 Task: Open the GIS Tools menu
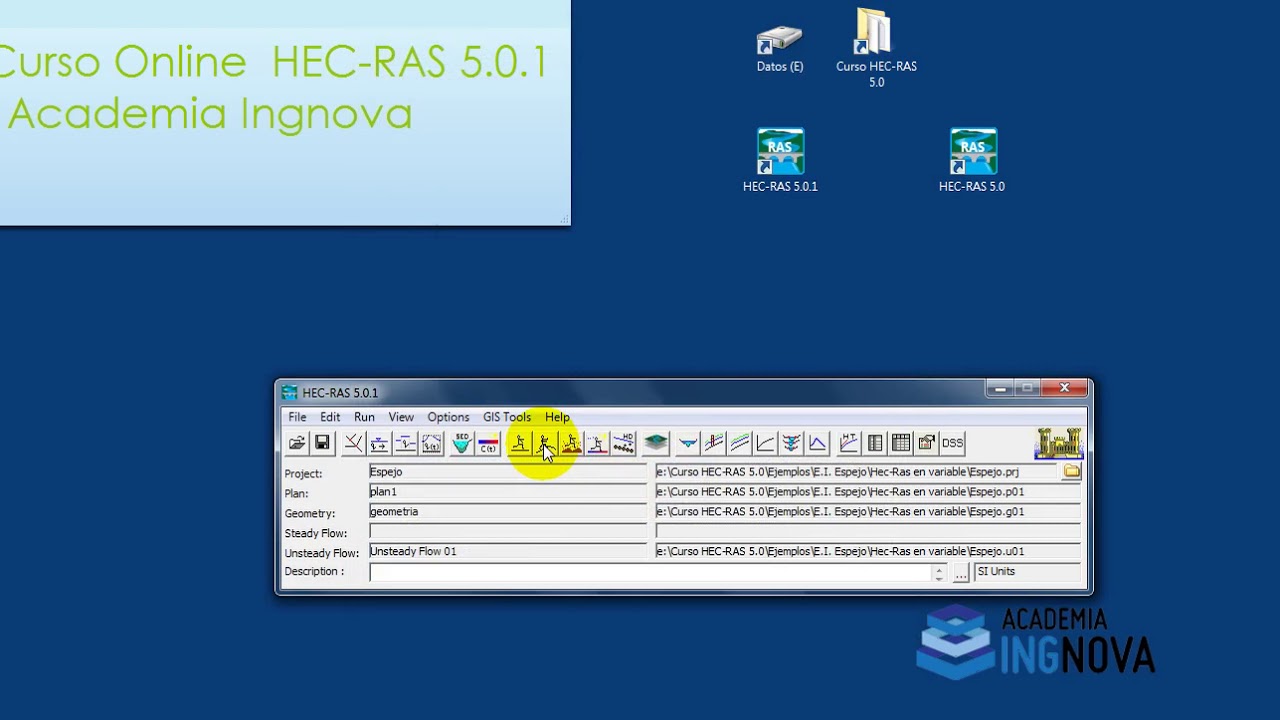coord(507,417)
